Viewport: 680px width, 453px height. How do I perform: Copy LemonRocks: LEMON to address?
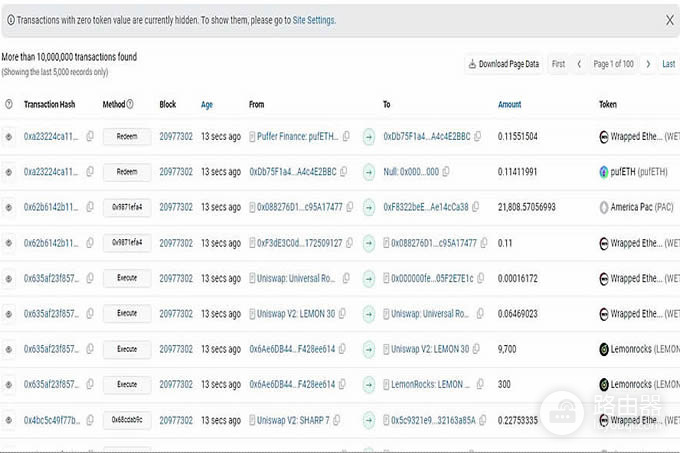coord(480,384)
